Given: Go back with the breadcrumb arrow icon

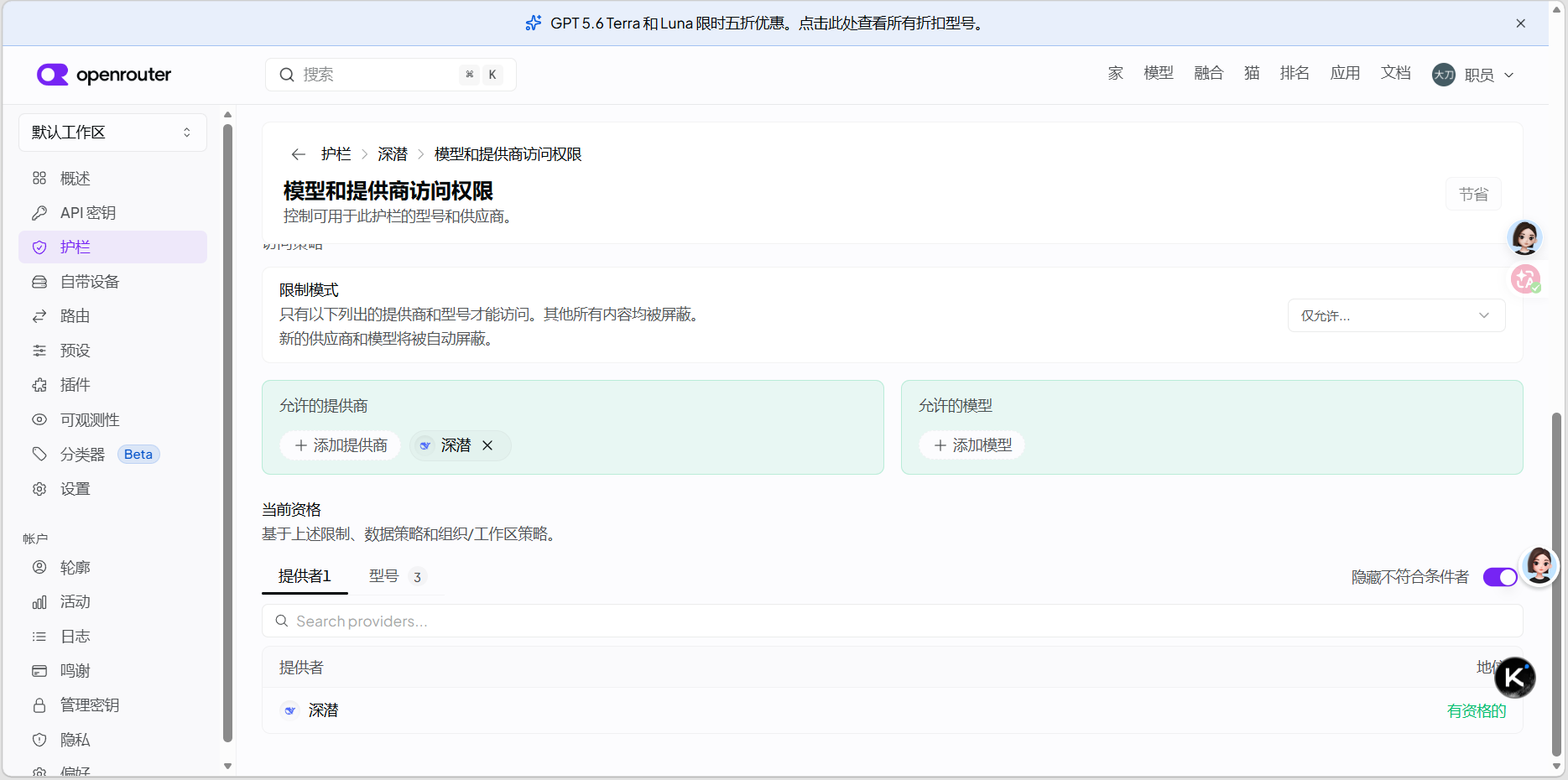Looking at the screenshot, I should coord(298,154).
